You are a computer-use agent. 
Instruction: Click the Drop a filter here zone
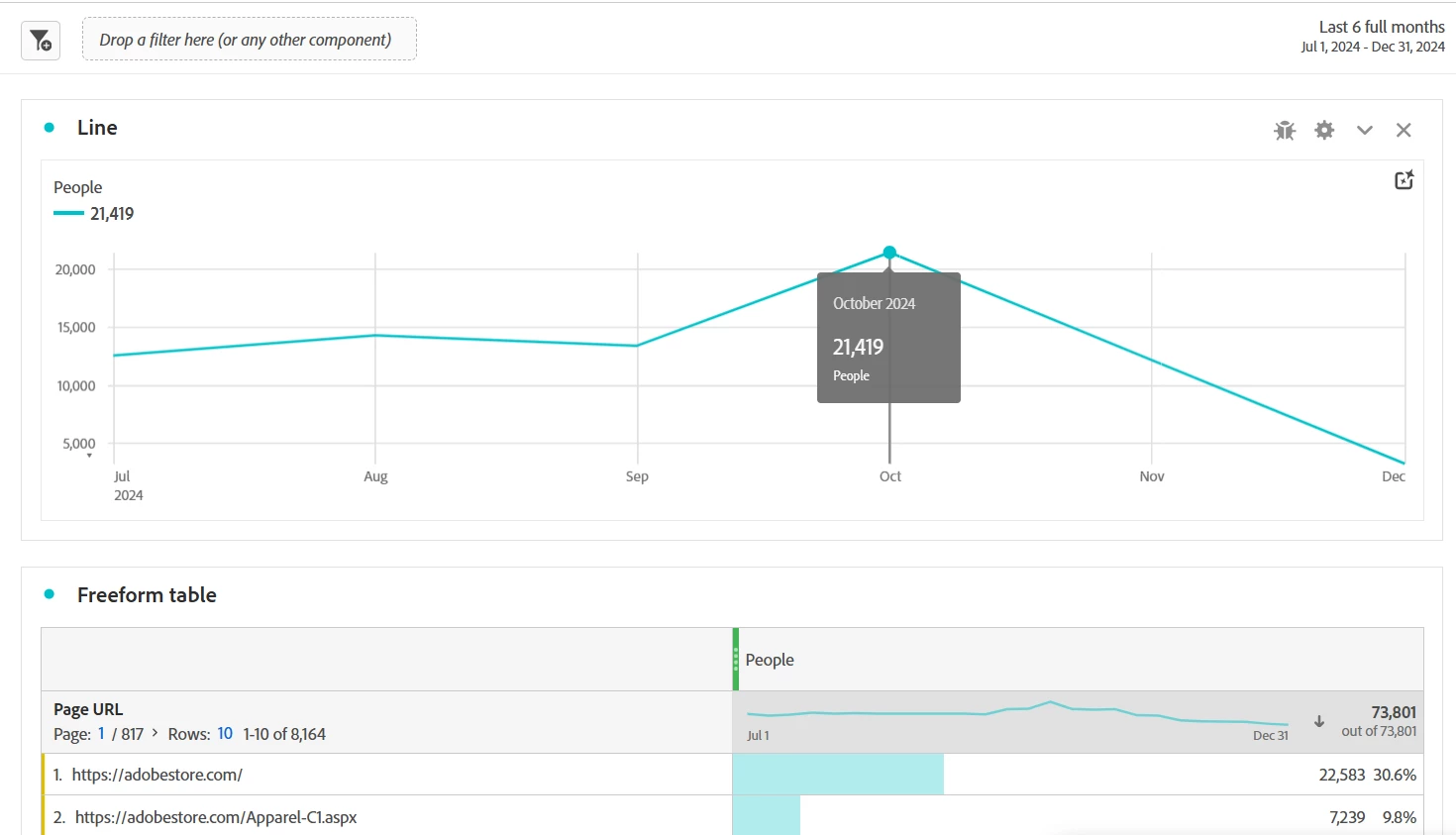coord(249,40)
